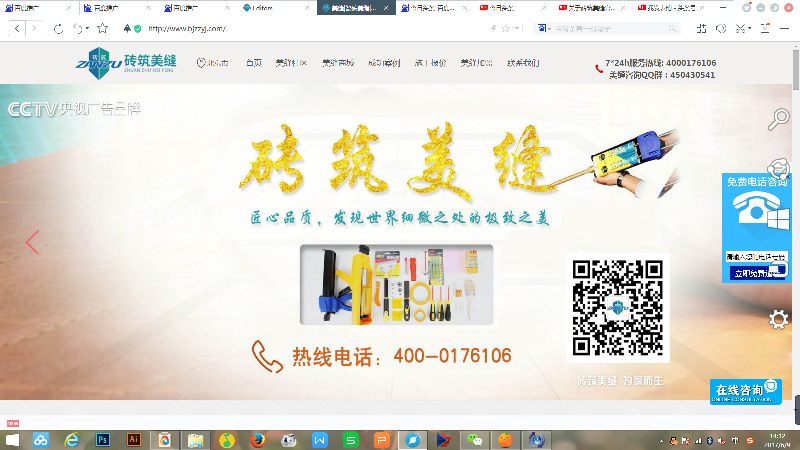Open 成功案例 in the site navigation
The image size is (800, 450).
tap(384, 63)
